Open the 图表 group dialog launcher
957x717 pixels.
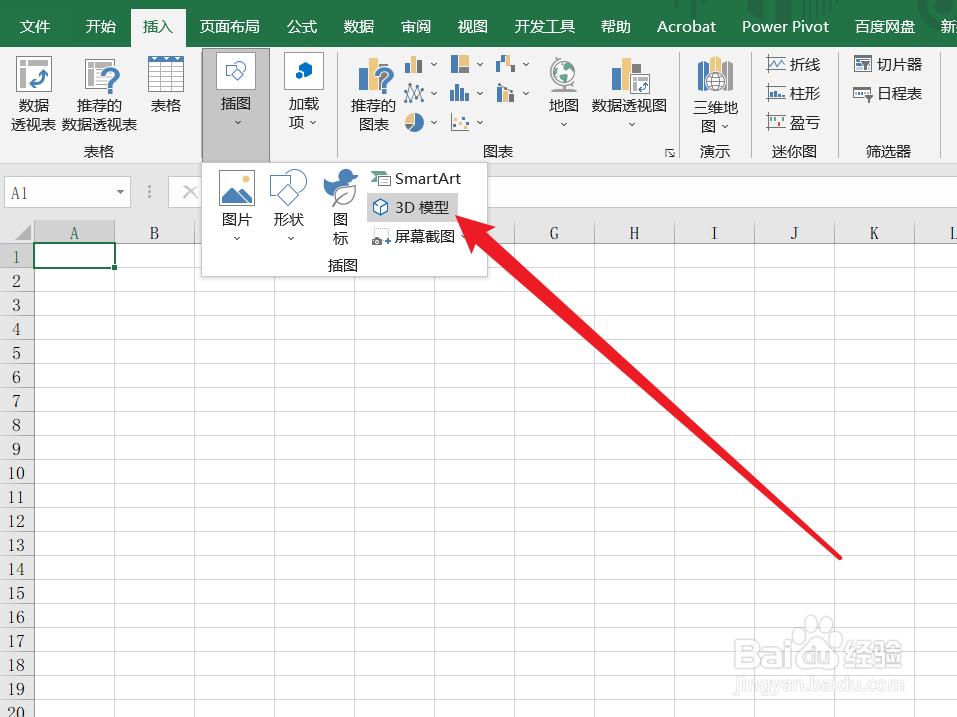tap(670, 151)
